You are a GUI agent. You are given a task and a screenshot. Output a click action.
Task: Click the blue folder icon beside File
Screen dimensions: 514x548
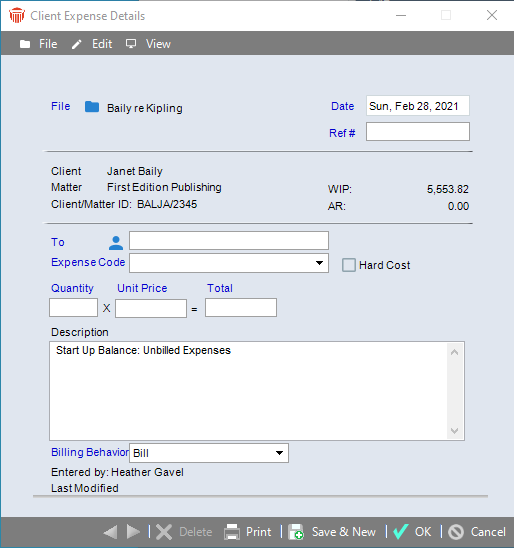[92, 107]
